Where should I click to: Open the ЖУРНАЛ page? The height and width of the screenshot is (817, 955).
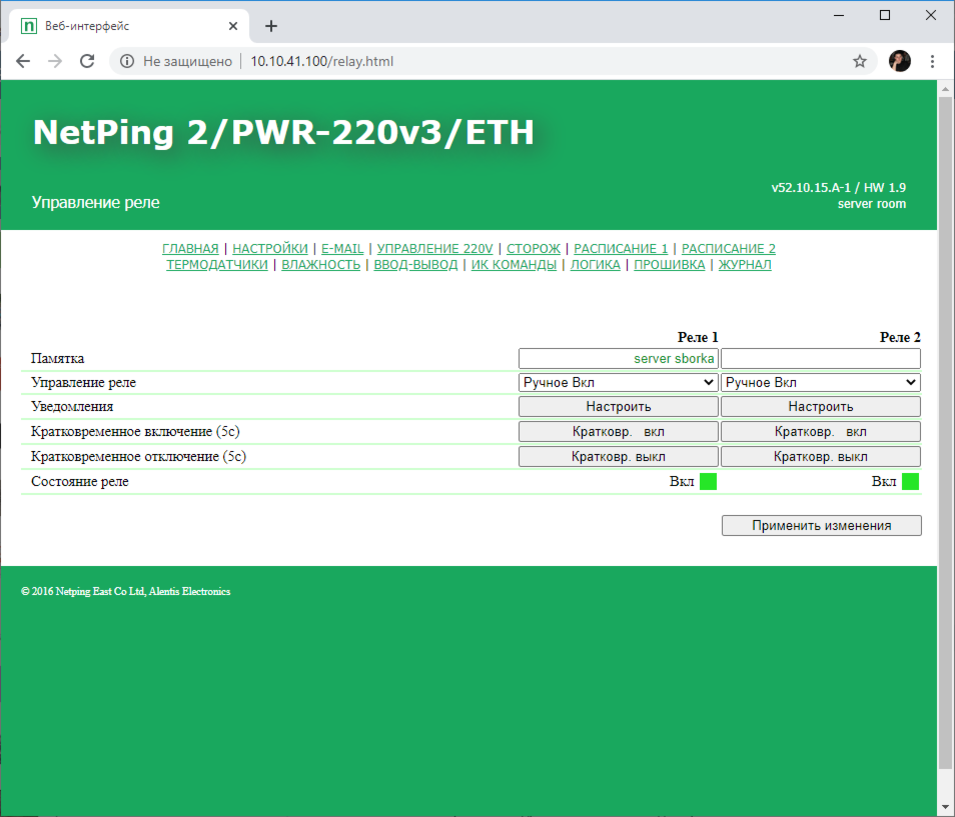tap(745, 264)
